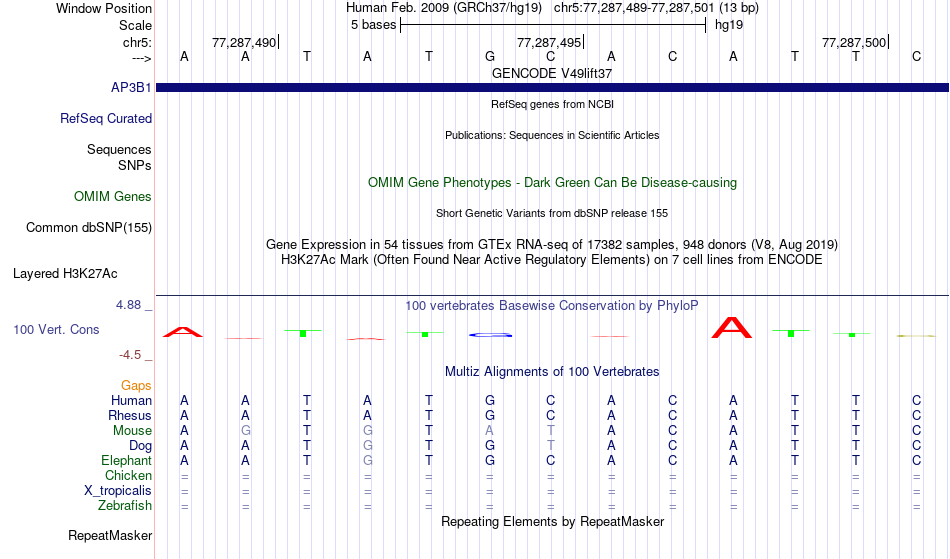Image resolution: width=950 pixels, height=559 pixels.
Task: Click the GTEx Gene Expression track title
Action: pos(552,245)
